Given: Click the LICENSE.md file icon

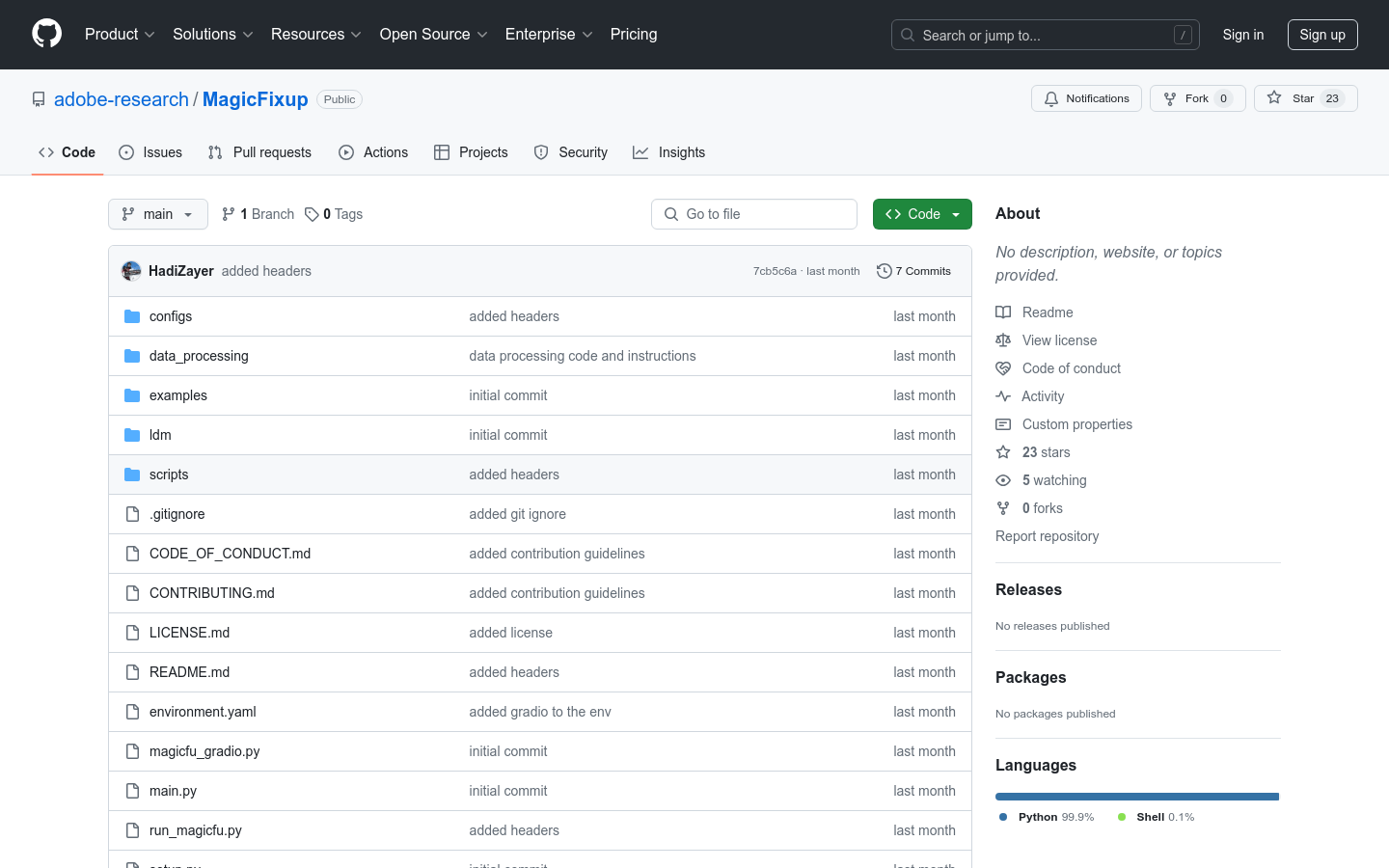Looking at the screenshot, I should coord(132,633).
